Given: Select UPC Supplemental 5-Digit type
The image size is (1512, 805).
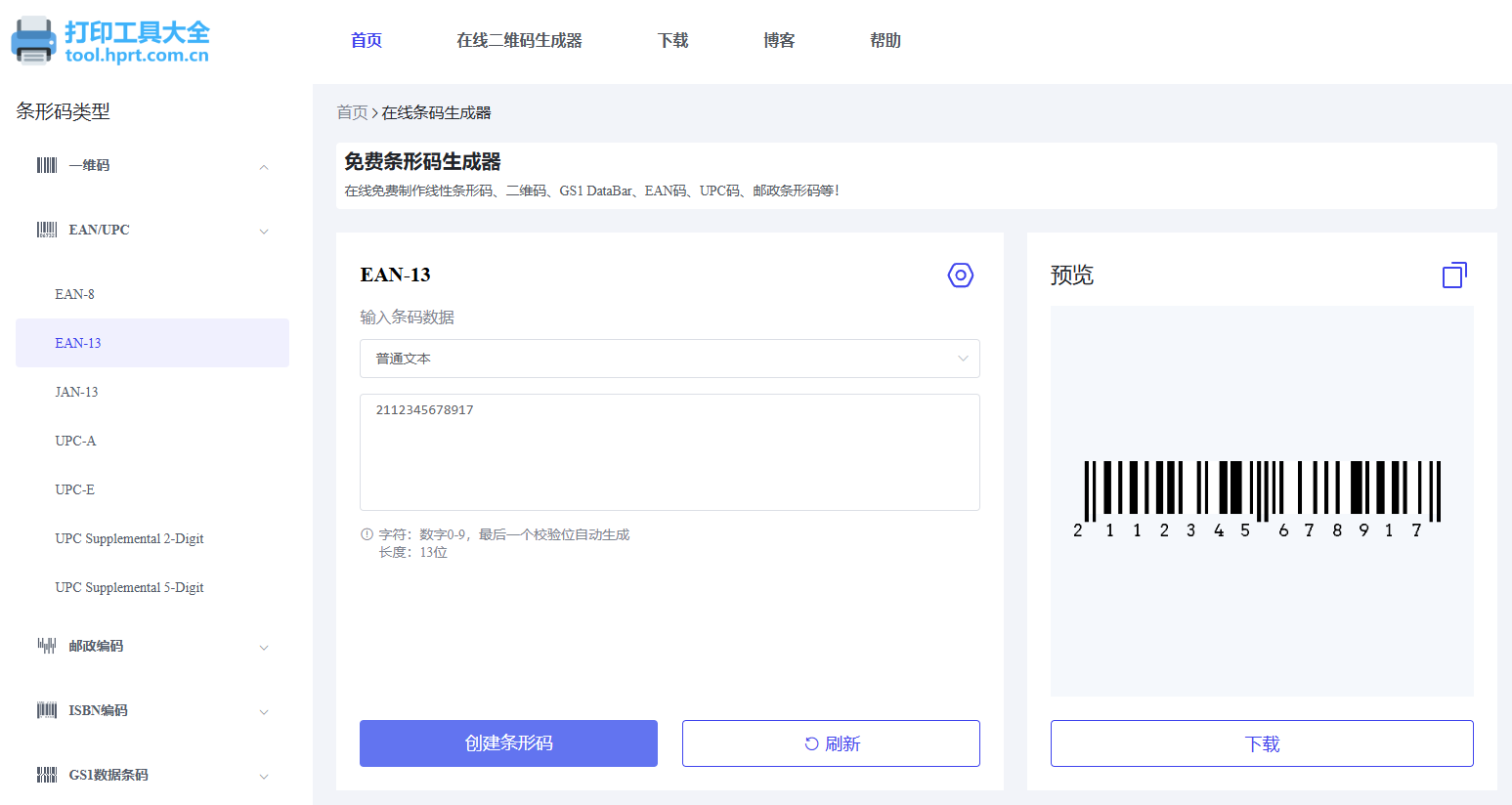Looking at the screenshot, I should click(x=152, y=587).
